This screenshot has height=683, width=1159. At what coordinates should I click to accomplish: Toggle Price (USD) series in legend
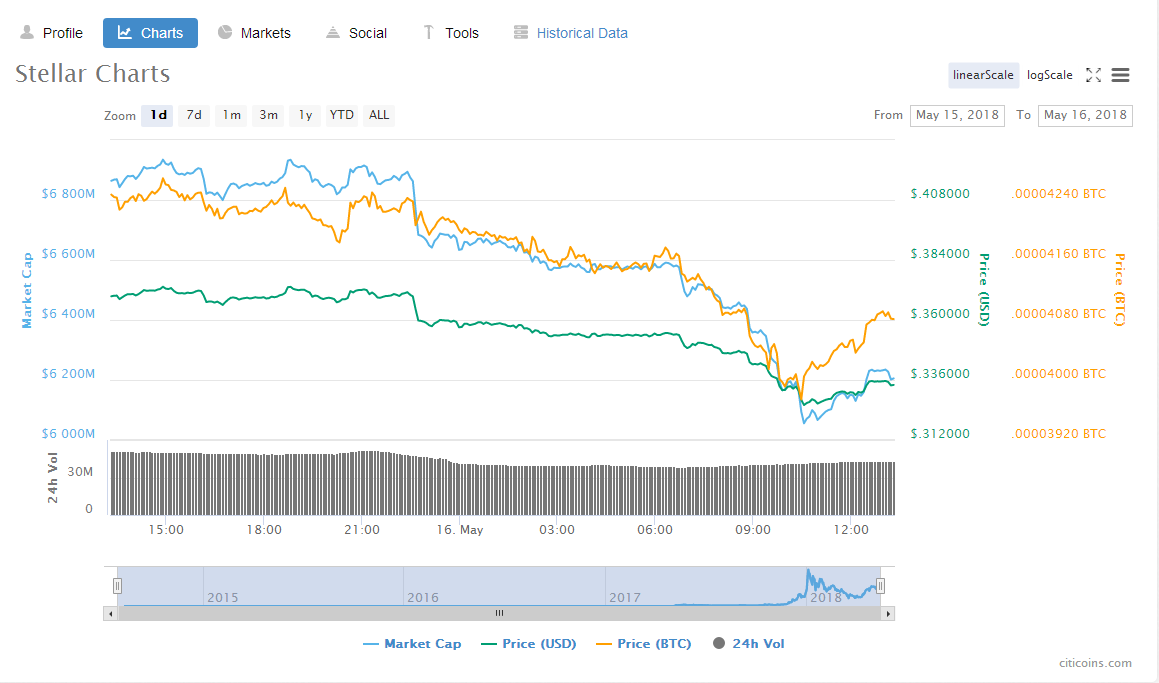(528, 644)
